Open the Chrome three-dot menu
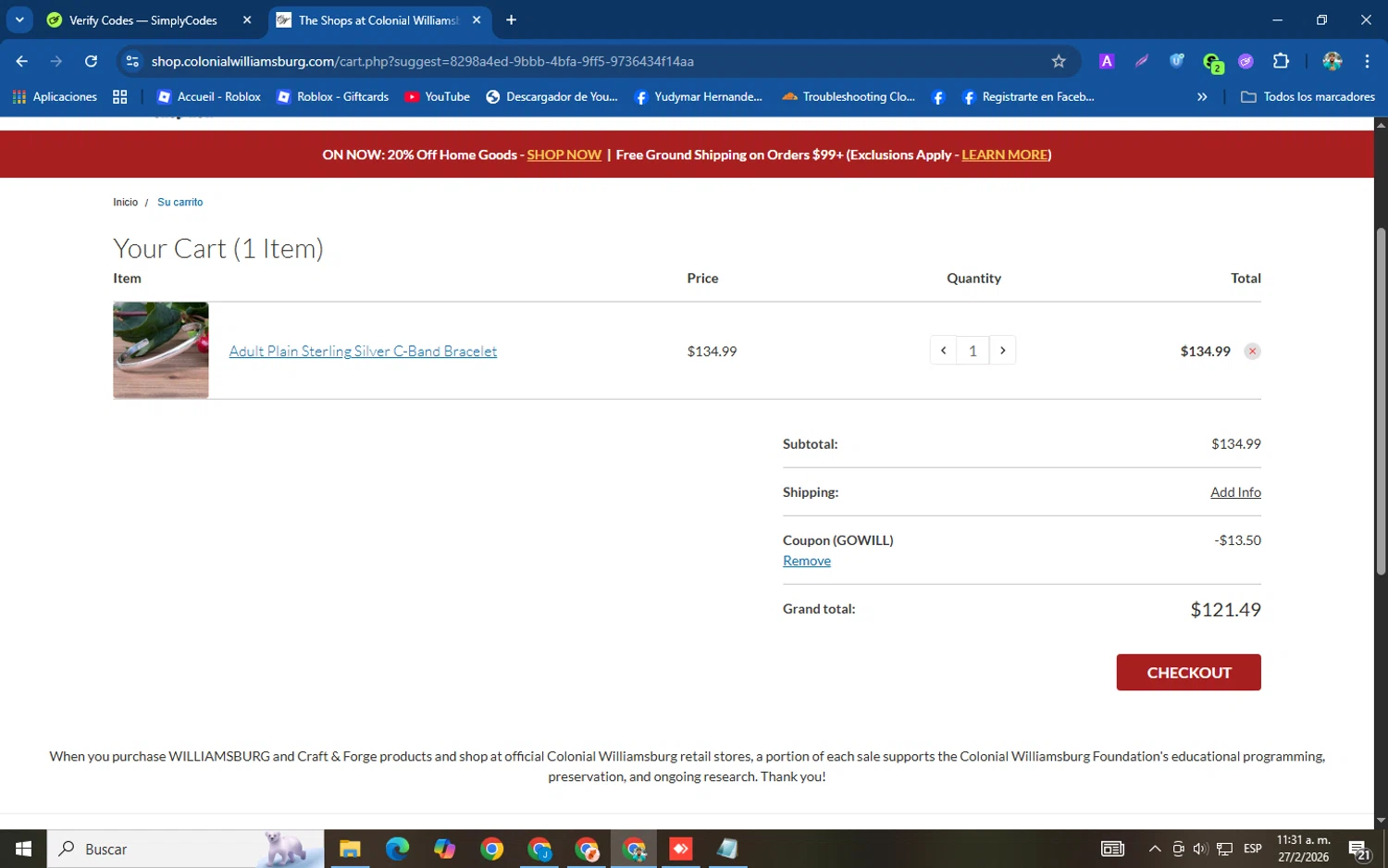The image size is (1388, 868). [1367, 61]
